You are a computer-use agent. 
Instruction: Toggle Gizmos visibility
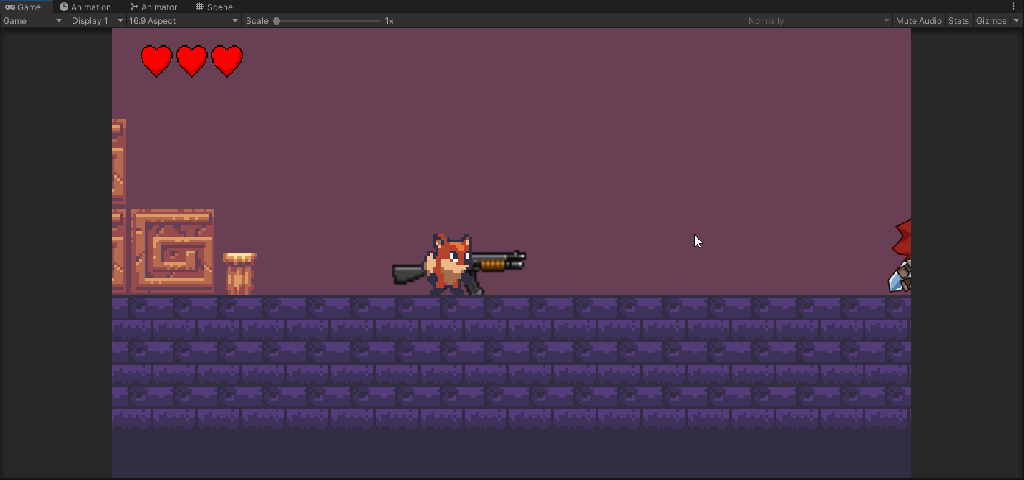coord(990,21)
